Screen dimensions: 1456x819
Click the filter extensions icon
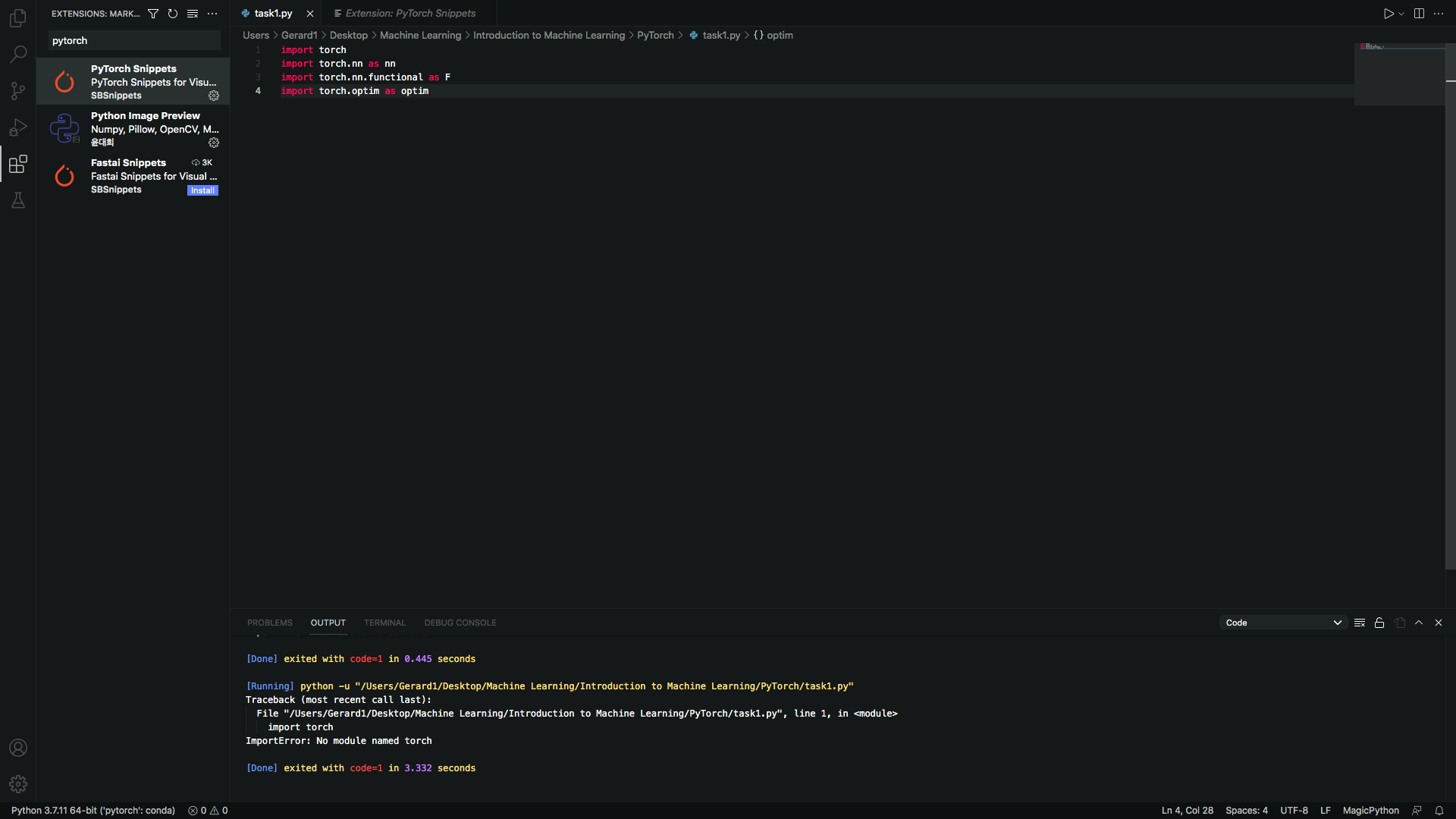coord(153,14)
